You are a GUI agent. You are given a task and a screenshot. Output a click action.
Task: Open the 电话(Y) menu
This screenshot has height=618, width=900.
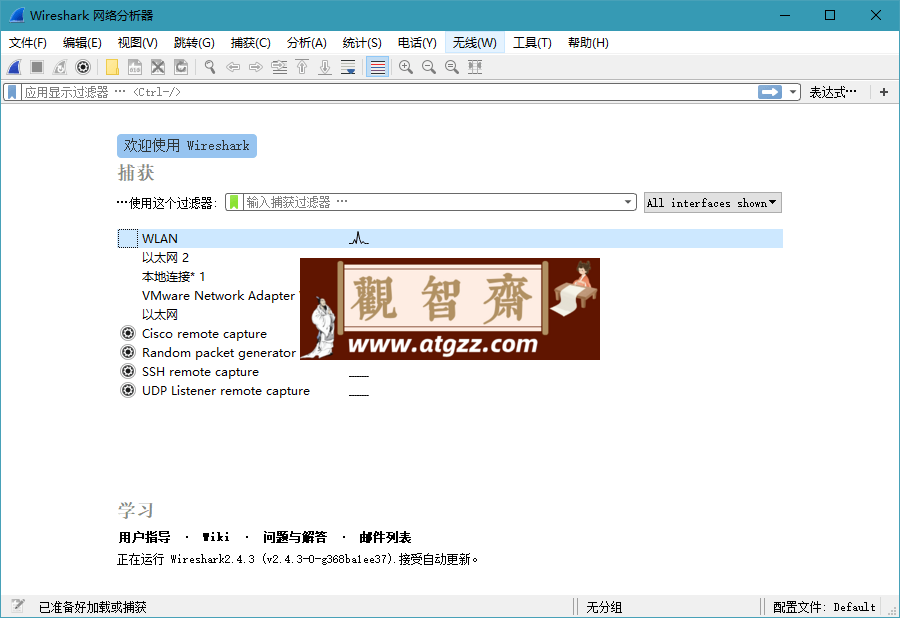tap(417, 42)
